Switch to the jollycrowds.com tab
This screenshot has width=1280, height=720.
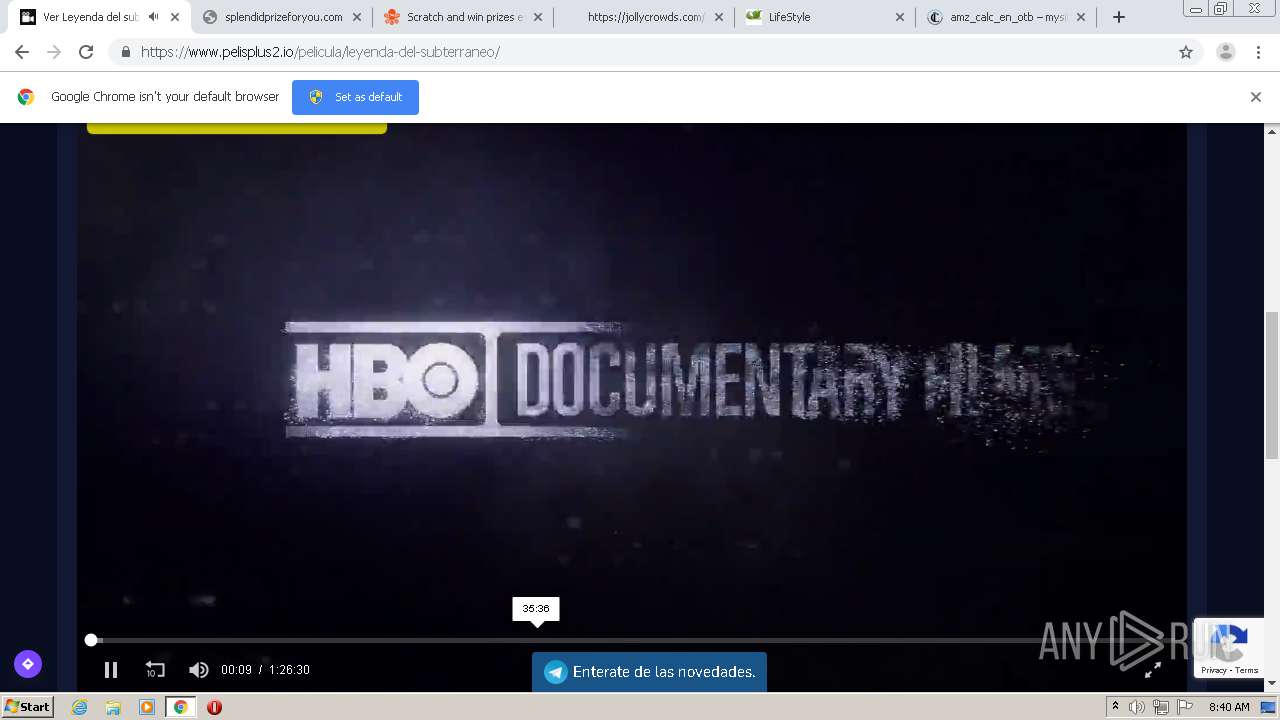pyautogui.click(x=645, y=17)
